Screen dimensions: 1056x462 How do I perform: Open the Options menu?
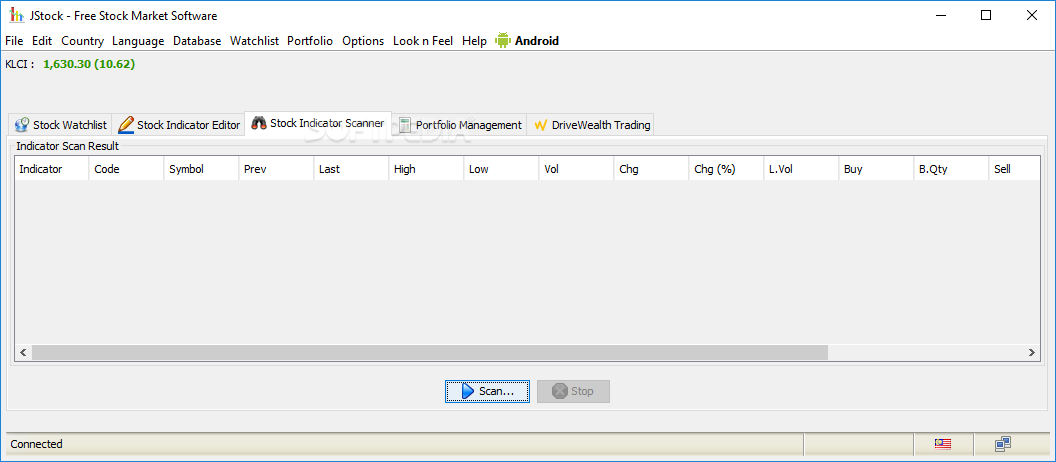[x=363, y=41]
